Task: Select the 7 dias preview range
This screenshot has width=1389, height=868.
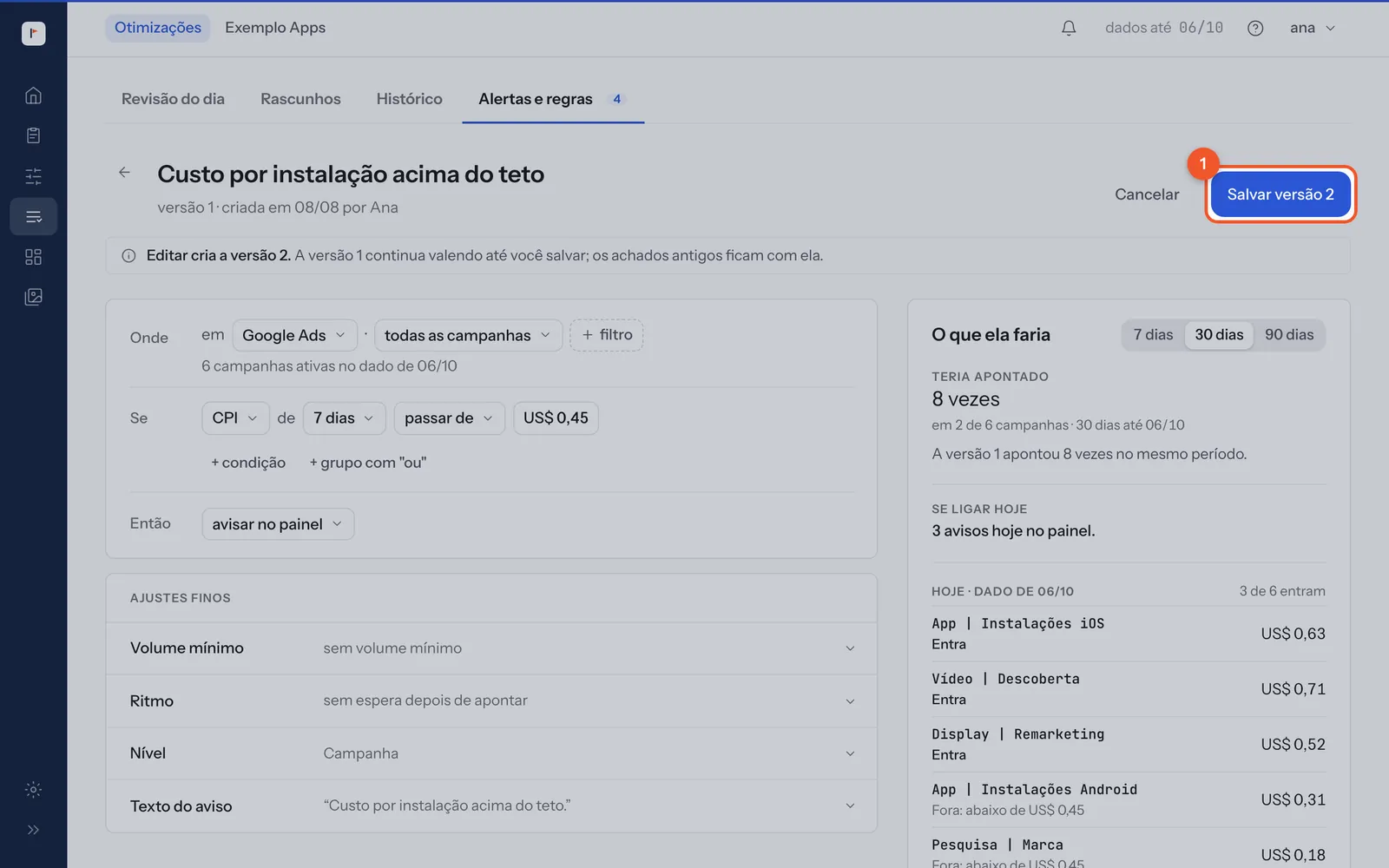Action: [x=1153, y=335]
